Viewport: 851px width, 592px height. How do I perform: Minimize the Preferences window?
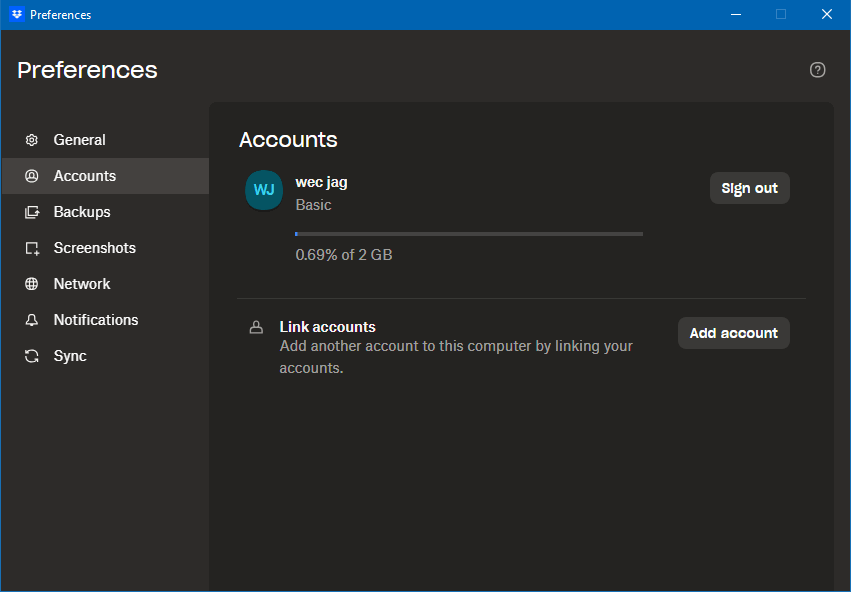pyautogui.click(x=736, y=15)
